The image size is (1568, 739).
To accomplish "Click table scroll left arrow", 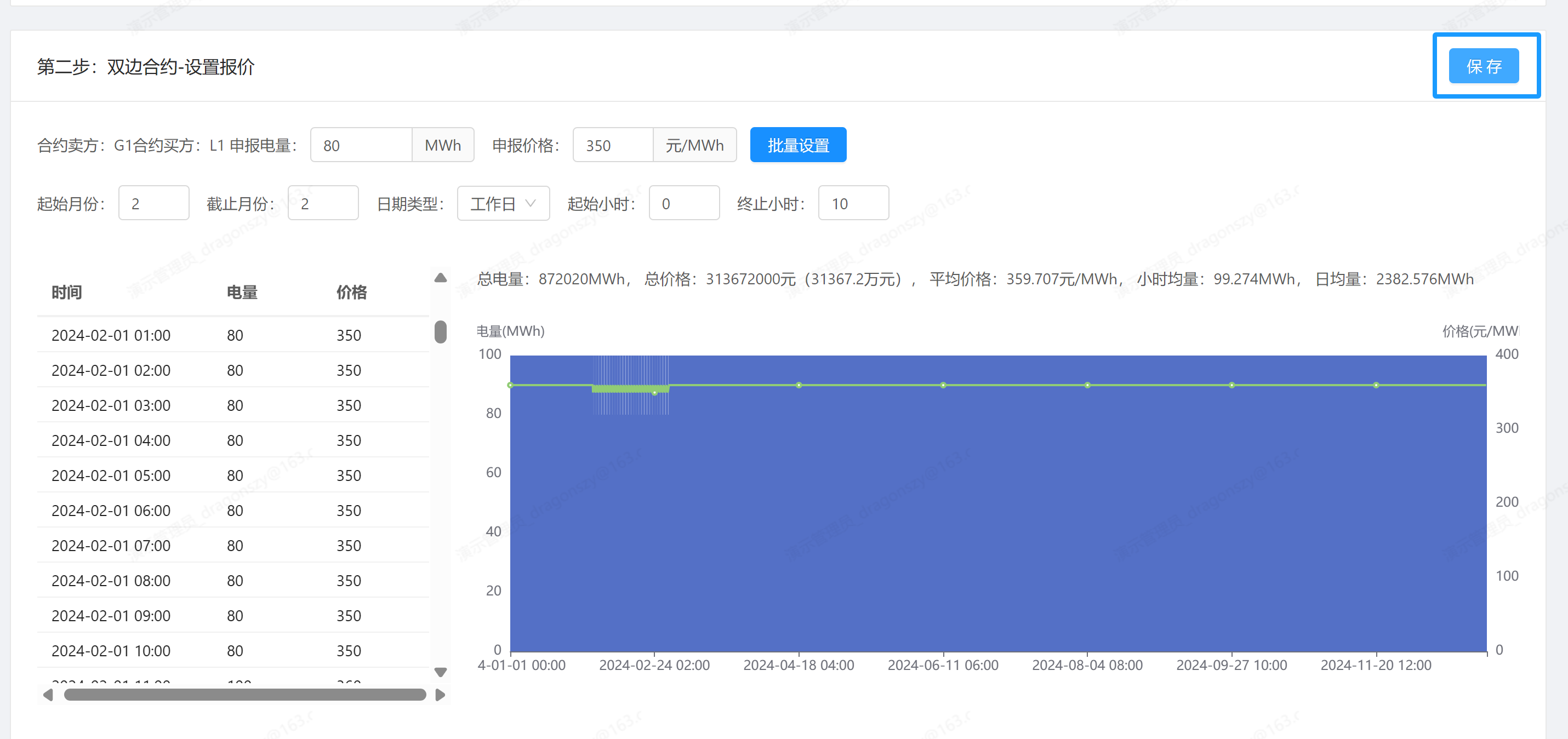I will point(48,695).
